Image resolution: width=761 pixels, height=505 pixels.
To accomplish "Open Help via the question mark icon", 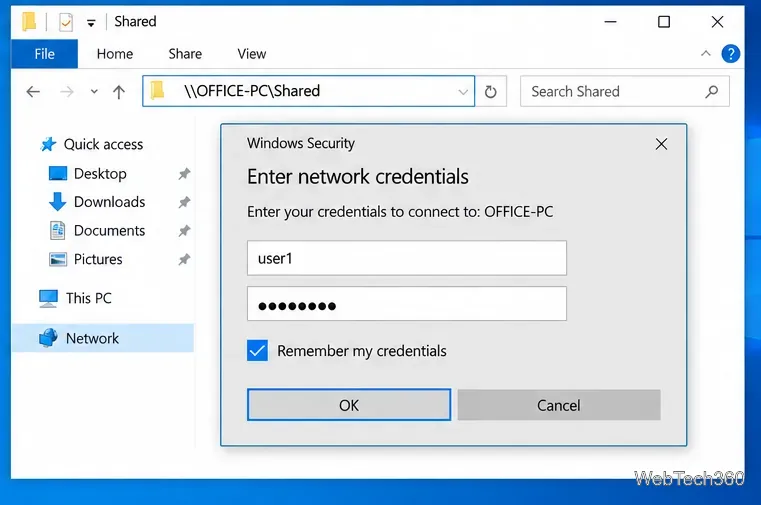I will pyautogui.click(x=730, y=53).
